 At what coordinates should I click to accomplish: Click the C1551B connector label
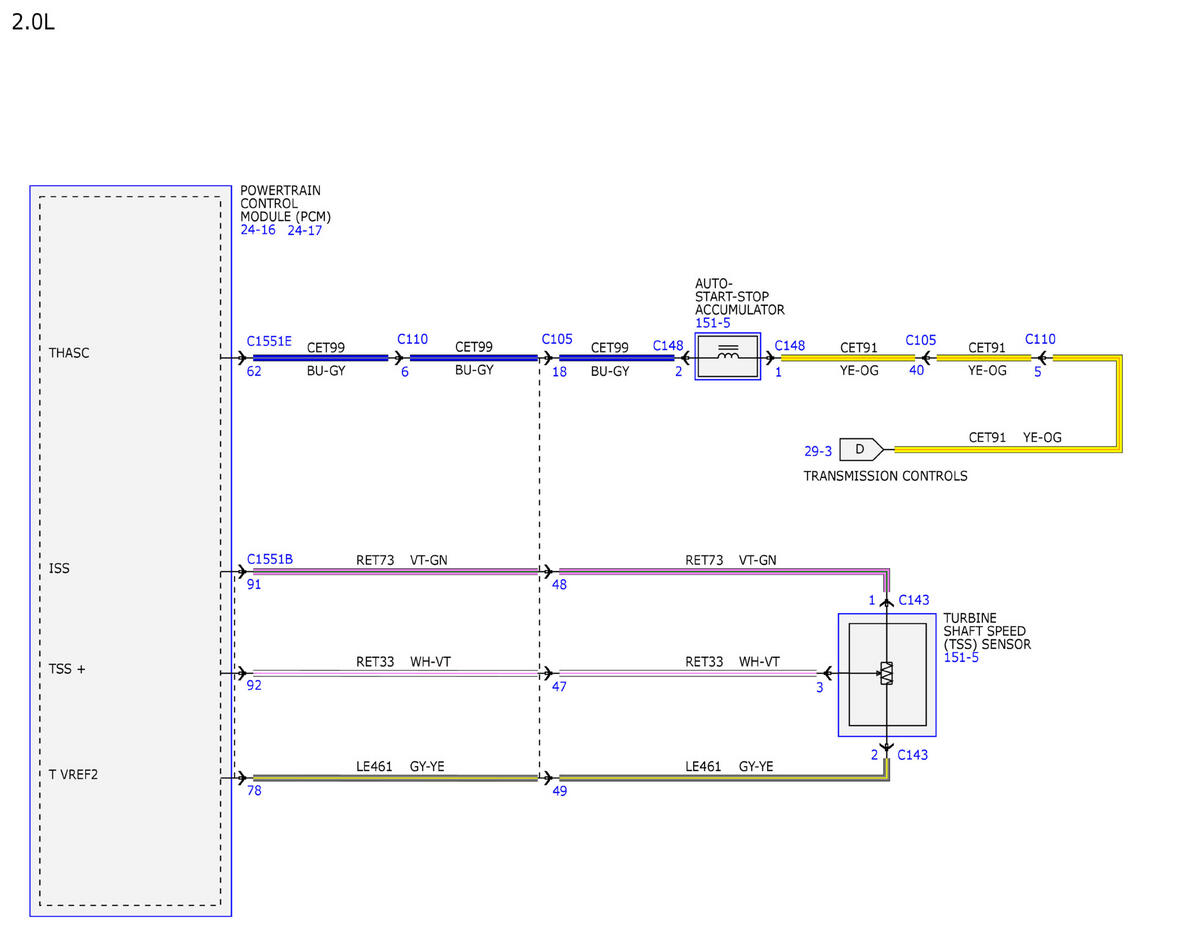coord(269,559)
